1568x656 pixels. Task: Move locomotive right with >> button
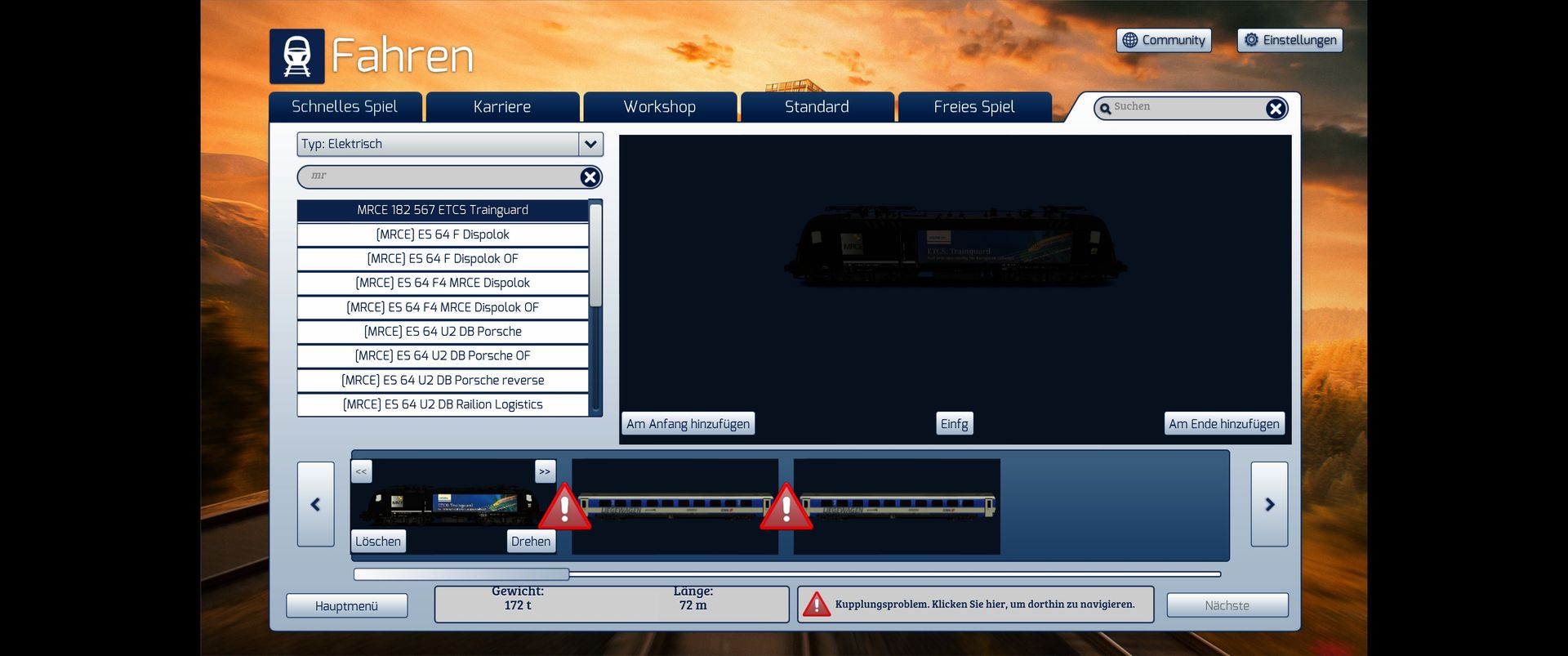click(x=545, y=471)
